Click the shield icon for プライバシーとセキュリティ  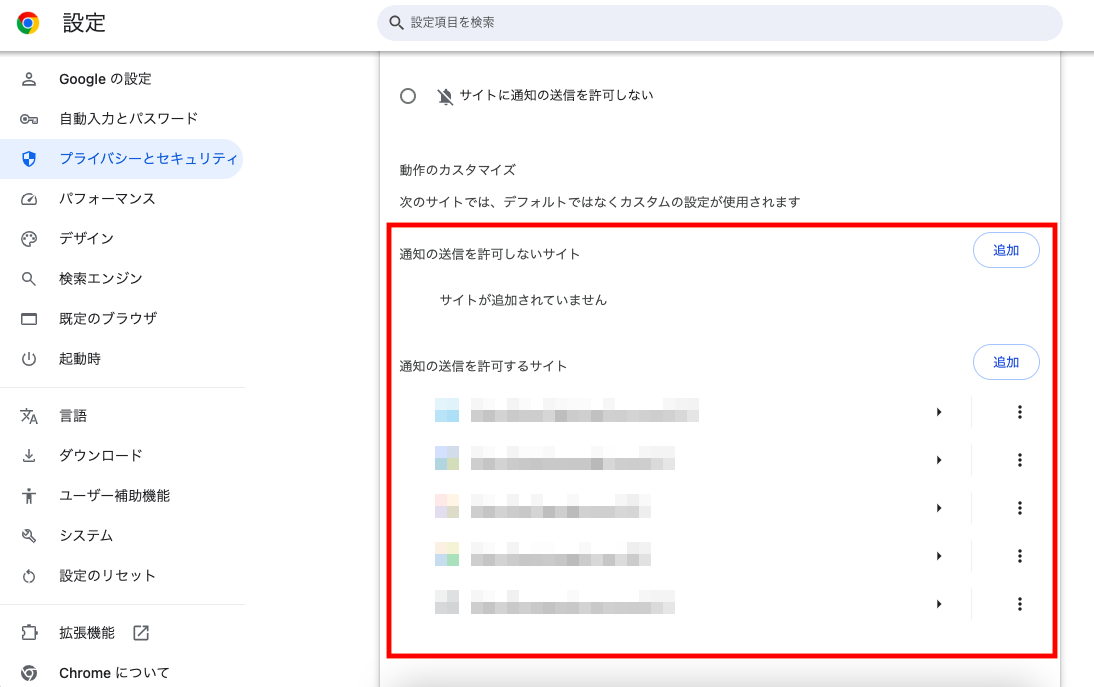coord(29,159)
